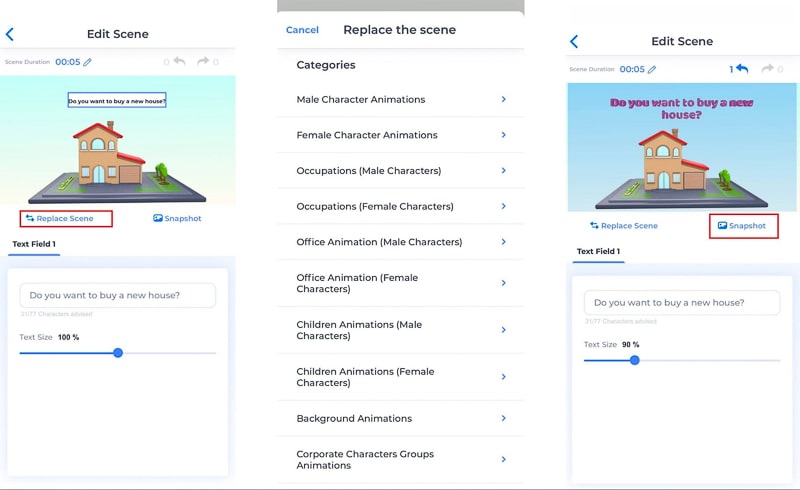Click the text input field in the left panel
This screenshot has width=800, height=490.
pyautogui.click(x=118, y=295)
